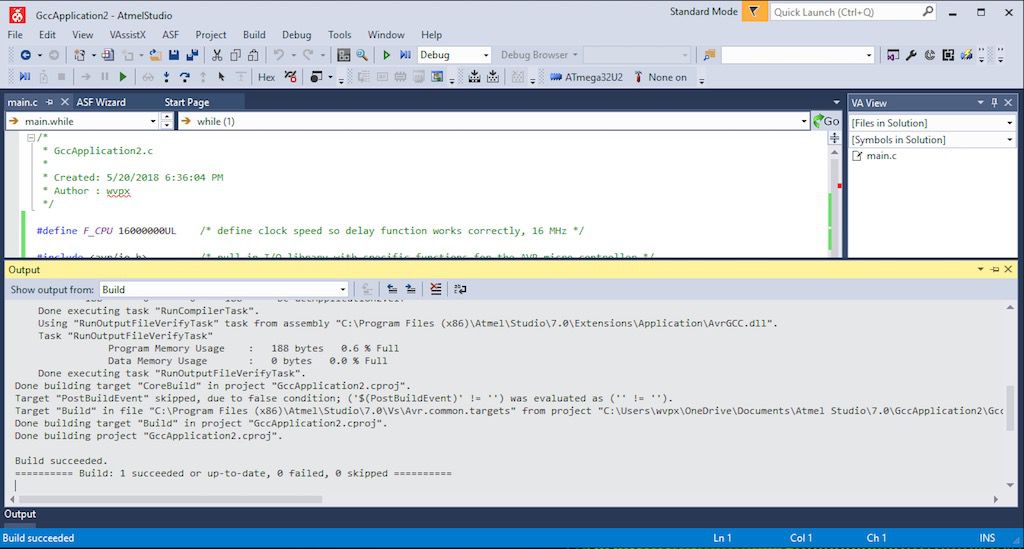Click the orange filter notifications icon
1024x549 pixels.
(x=754, y=12)
